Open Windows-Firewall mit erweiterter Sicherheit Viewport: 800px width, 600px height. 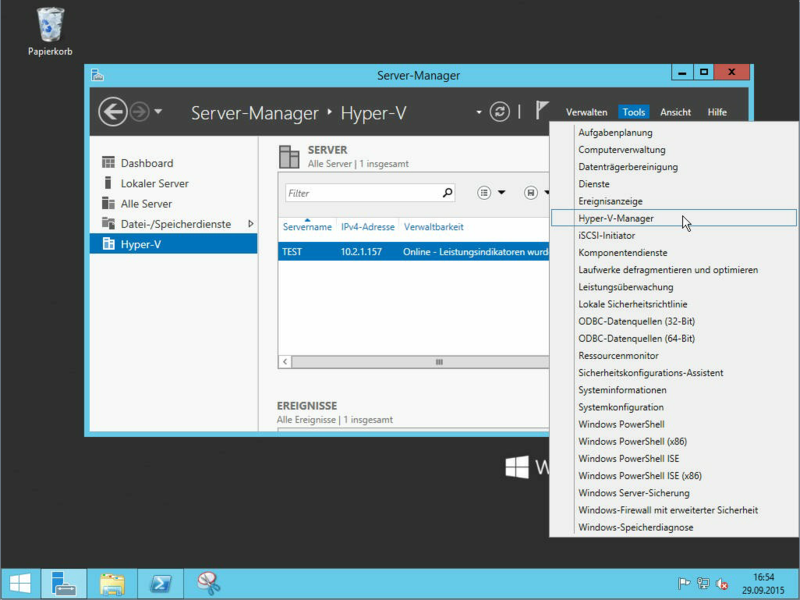(x=673, y=510)
